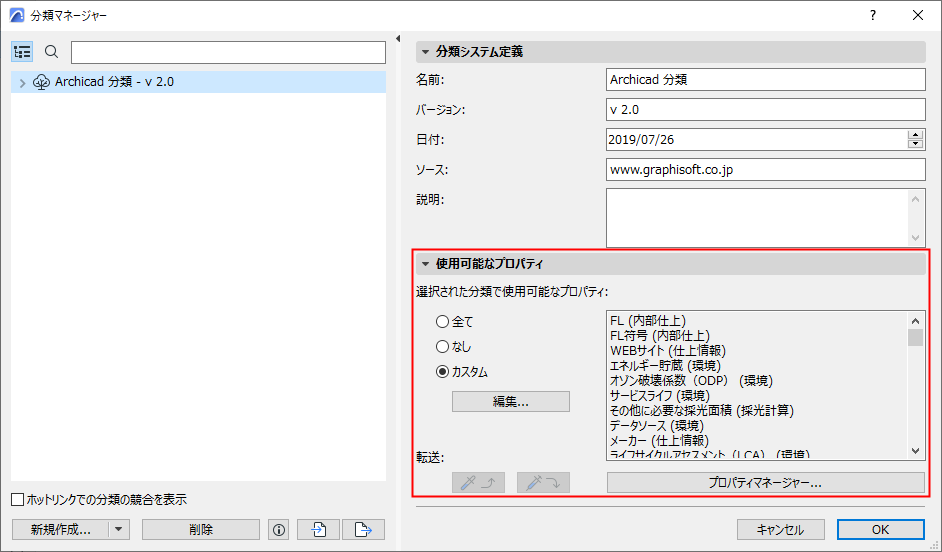Screen dimensions: 942x552
Task: Click the ソース input field
Action: 765,169
